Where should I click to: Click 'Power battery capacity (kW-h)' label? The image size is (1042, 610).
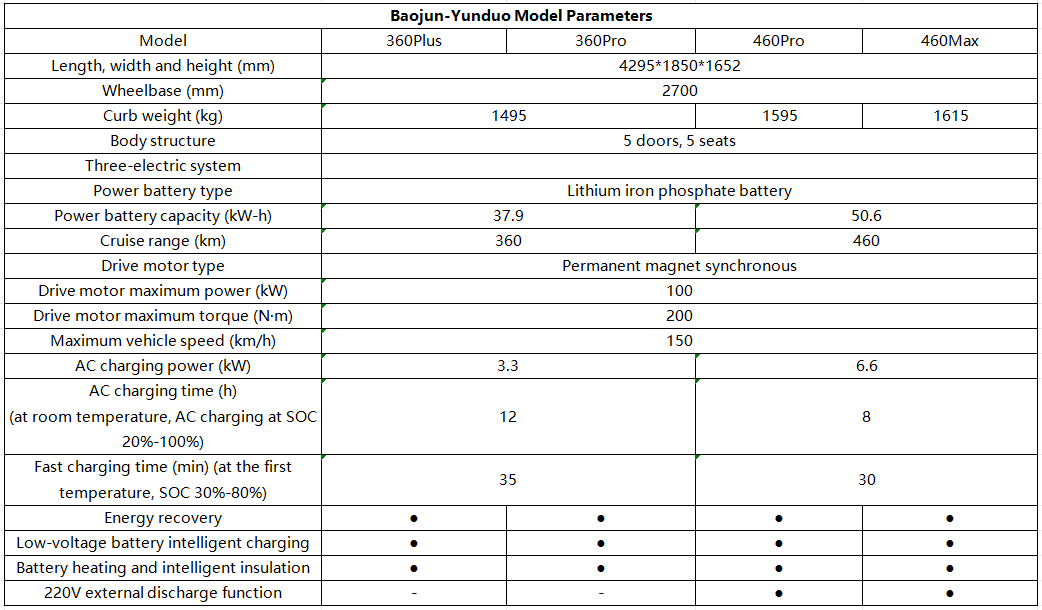tap(163, 216)
